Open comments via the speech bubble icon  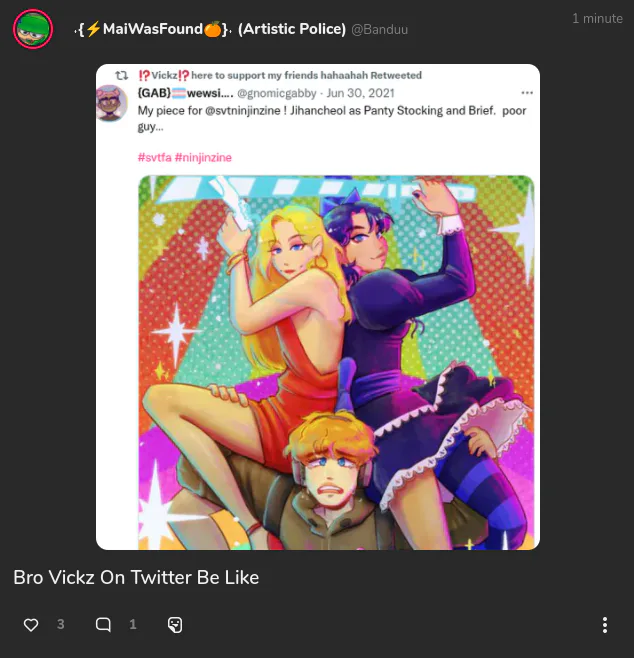click(103, 625)
